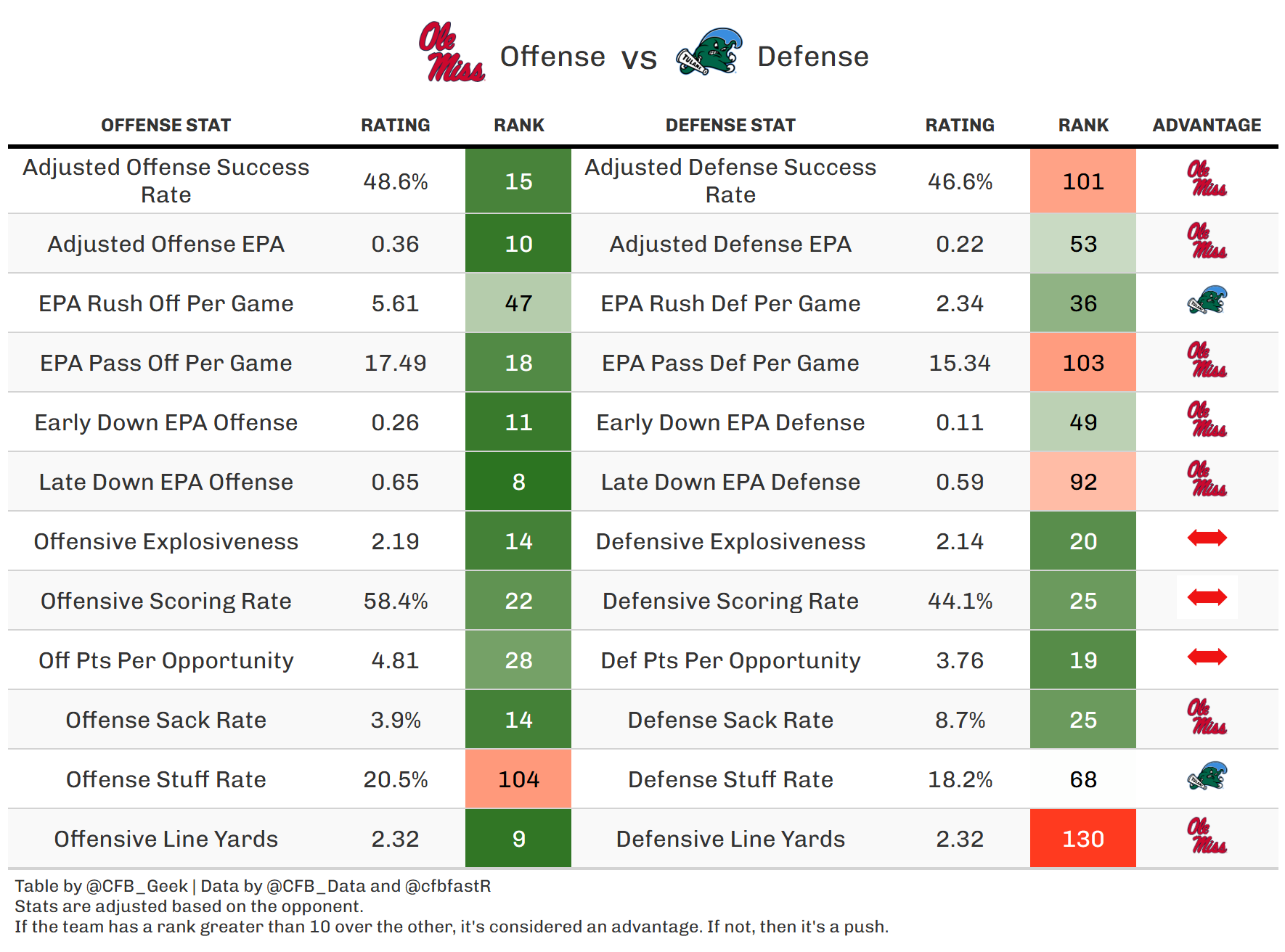Screen dimensions: 1285x952
Task: Click the DEFENSE STAT column header
Action: click(x=730, y=126)
